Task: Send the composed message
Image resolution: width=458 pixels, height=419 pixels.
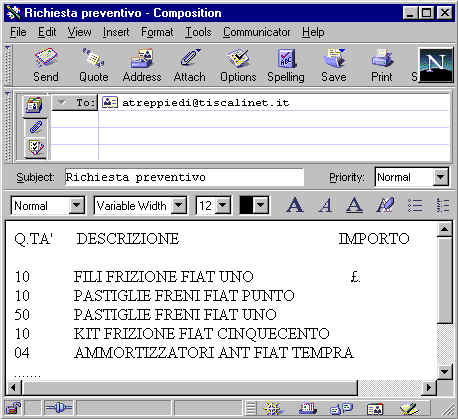Action: pos(46,66)
